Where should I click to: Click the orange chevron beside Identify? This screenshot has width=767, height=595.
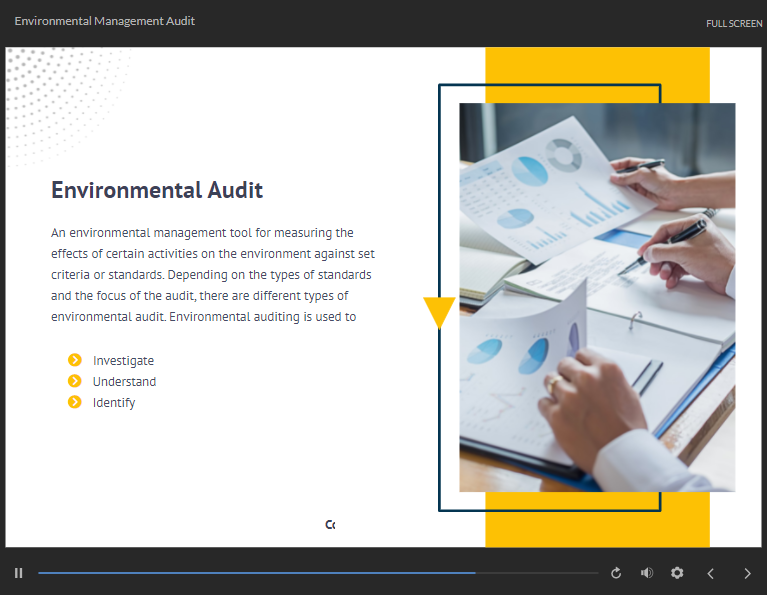pos(74,402)
